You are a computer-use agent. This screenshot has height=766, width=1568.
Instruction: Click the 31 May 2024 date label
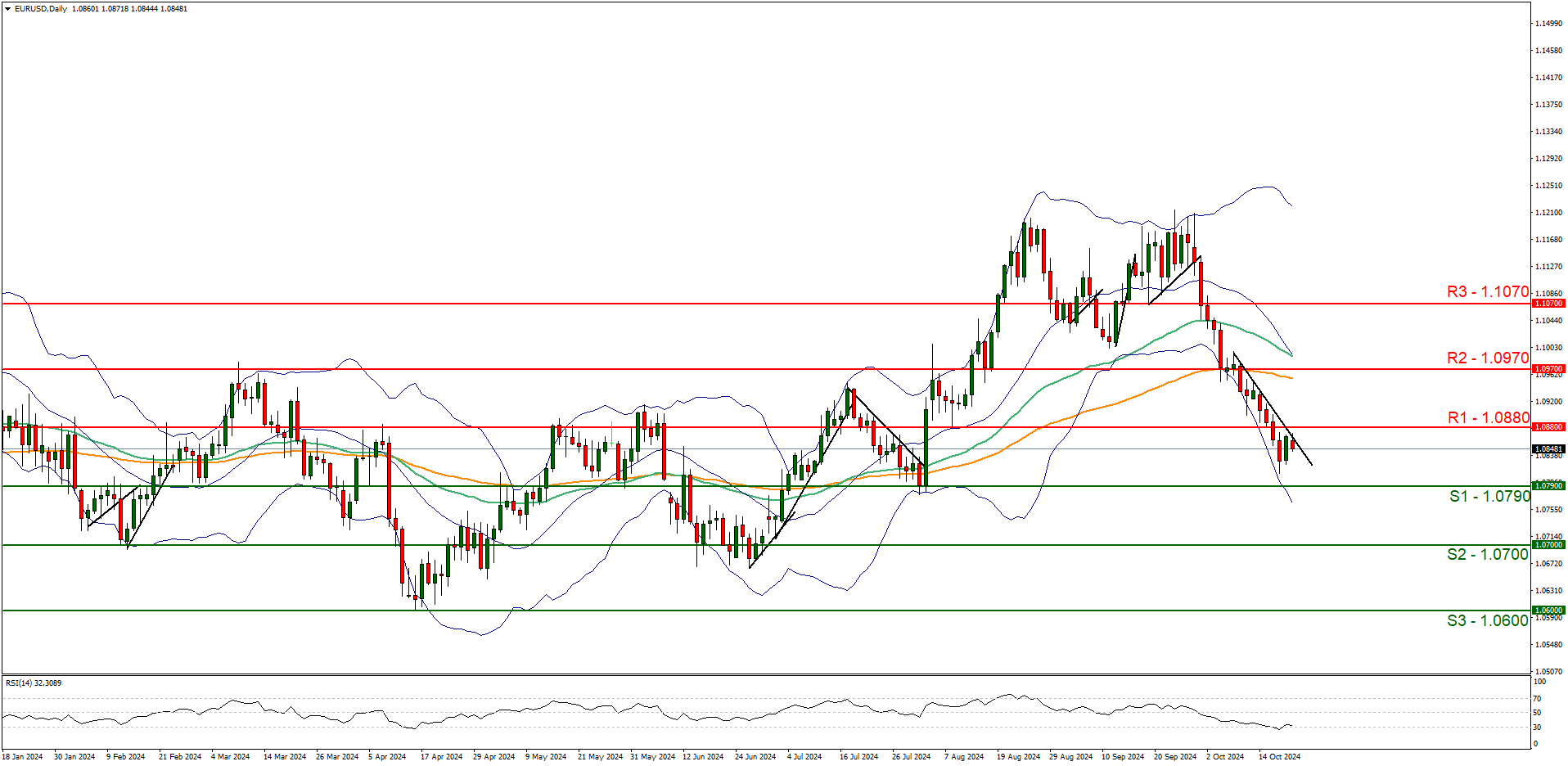pos(652,757)
